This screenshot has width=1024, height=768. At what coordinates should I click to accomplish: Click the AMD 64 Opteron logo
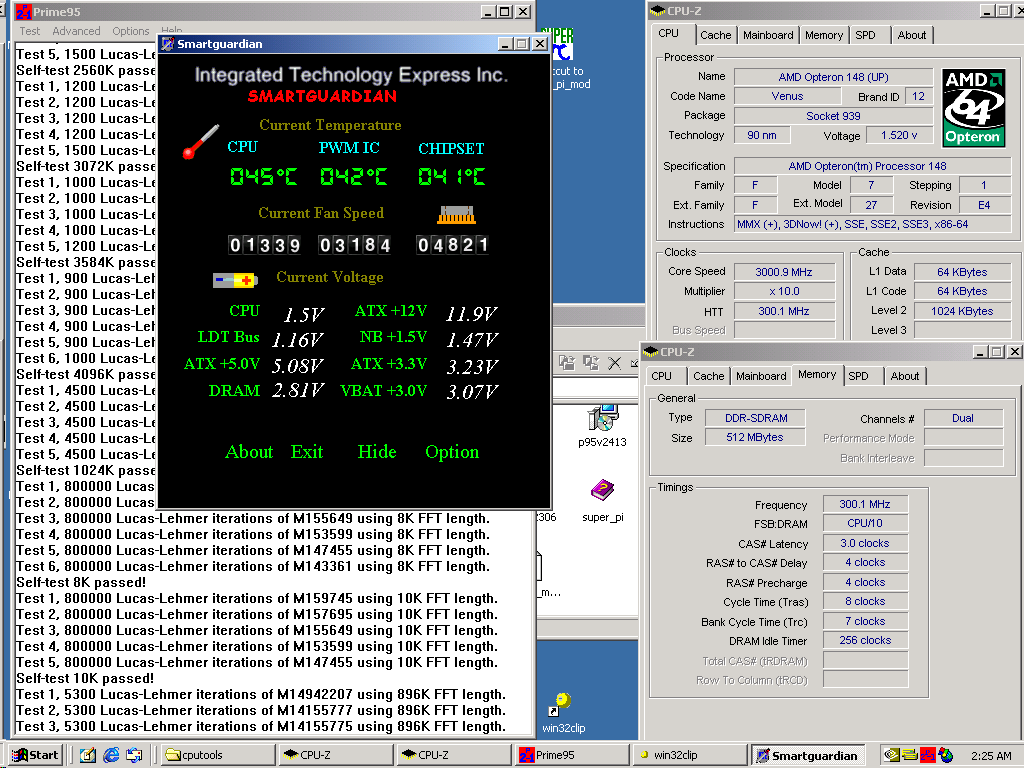pyautogui.click(x=973, y=108)
